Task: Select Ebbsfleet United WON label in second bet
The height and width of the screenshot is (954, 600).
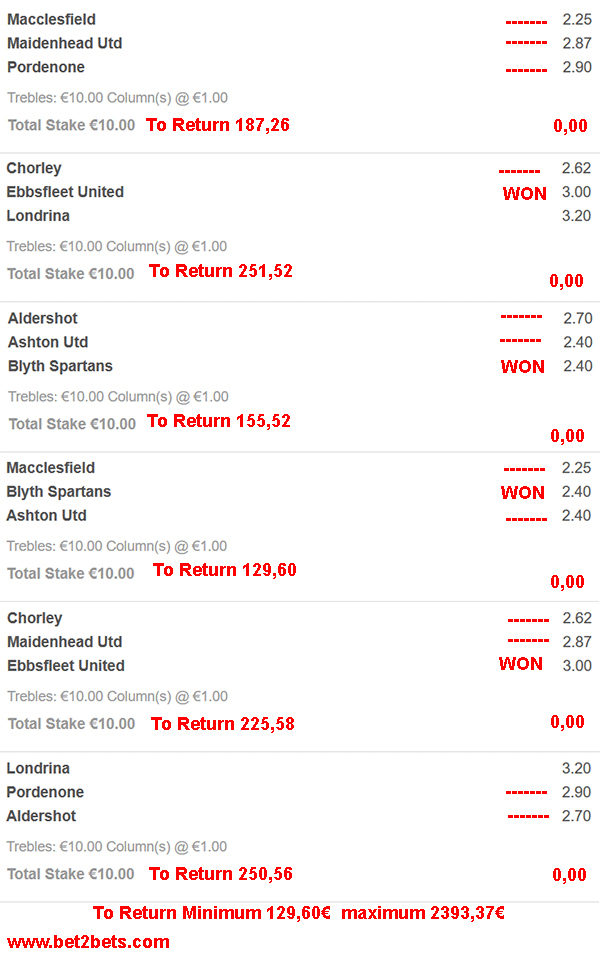Action: [525, 193]
